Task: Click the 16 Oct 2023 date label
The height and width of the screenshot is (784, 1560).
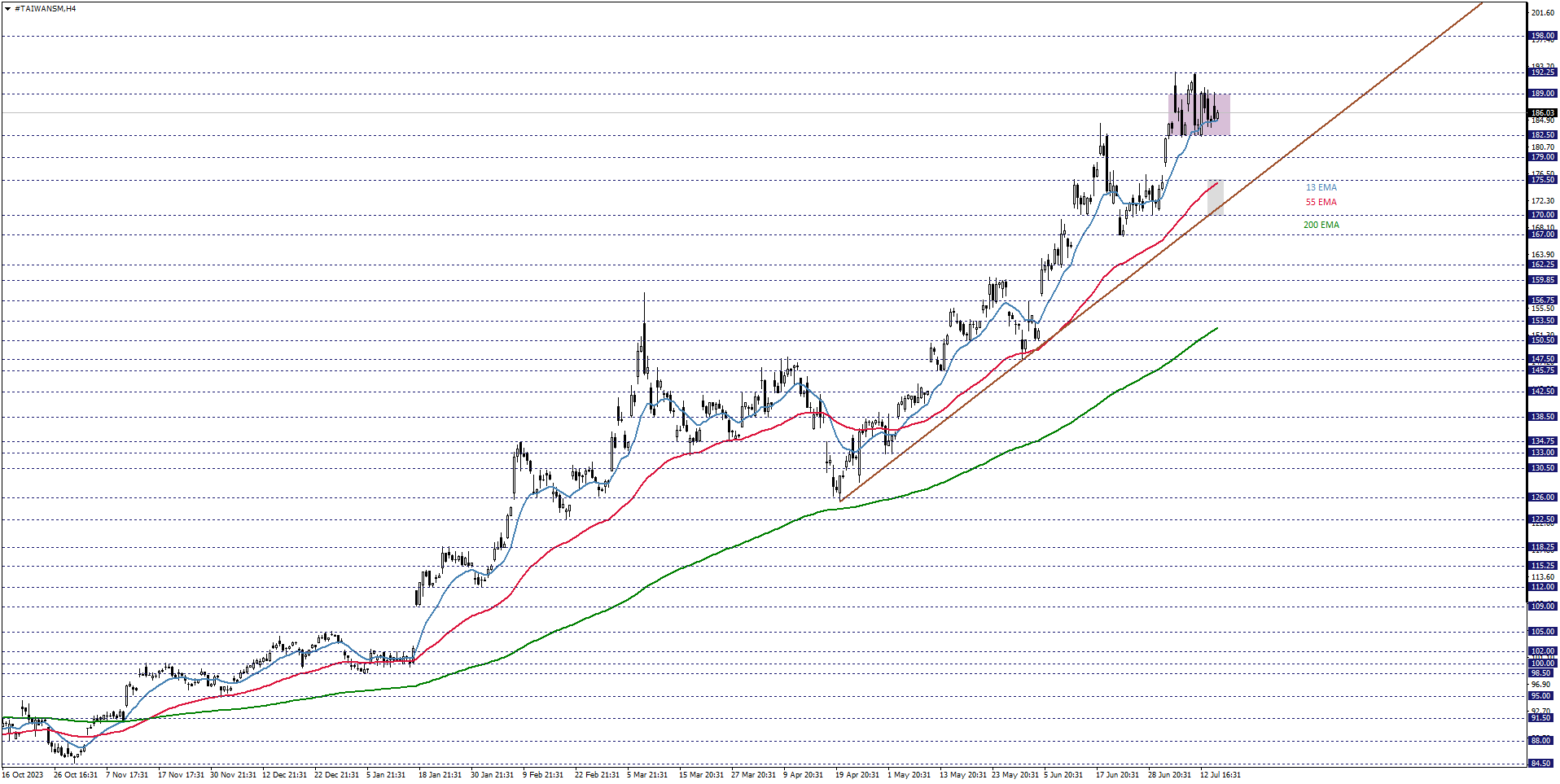Action: pyautogui.click(x=23, y=775)
